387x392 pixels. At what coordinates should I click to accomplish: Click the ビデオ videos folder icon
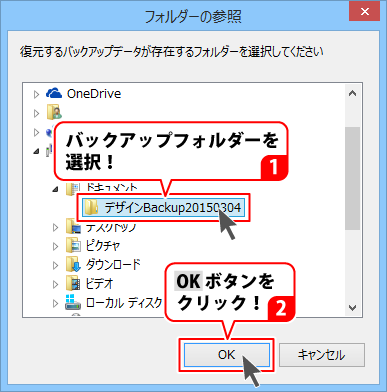(73, 284)
